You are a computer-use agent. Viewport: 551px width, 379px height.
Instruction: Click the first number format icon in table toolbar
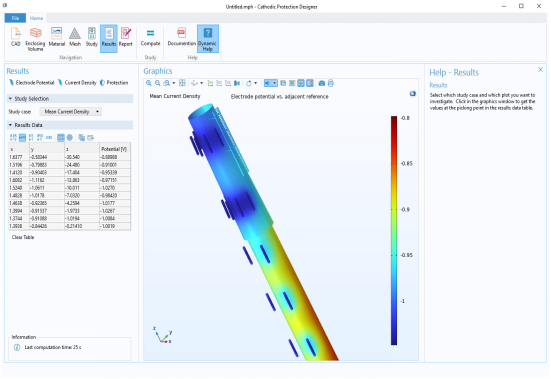[x=13, y=137]
